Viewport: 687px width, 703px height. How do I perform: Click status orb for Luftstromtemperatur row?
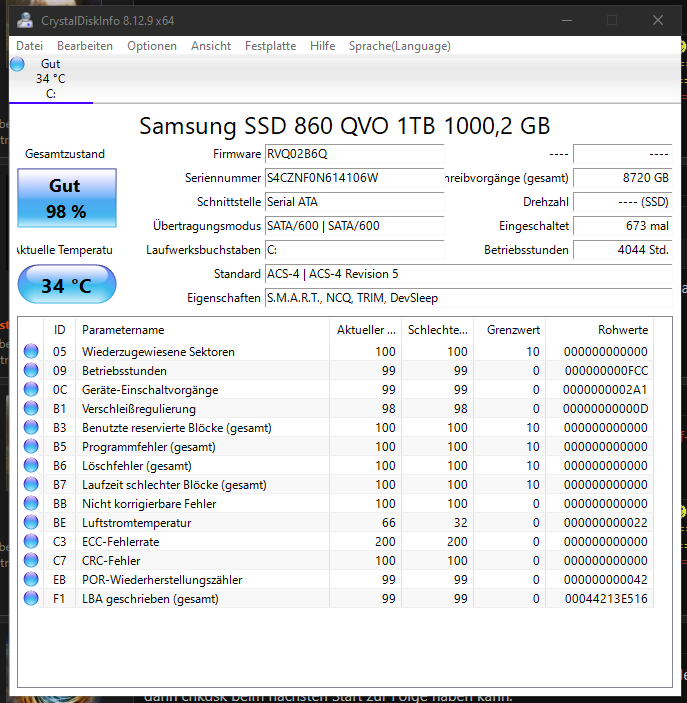coord(31,522)
